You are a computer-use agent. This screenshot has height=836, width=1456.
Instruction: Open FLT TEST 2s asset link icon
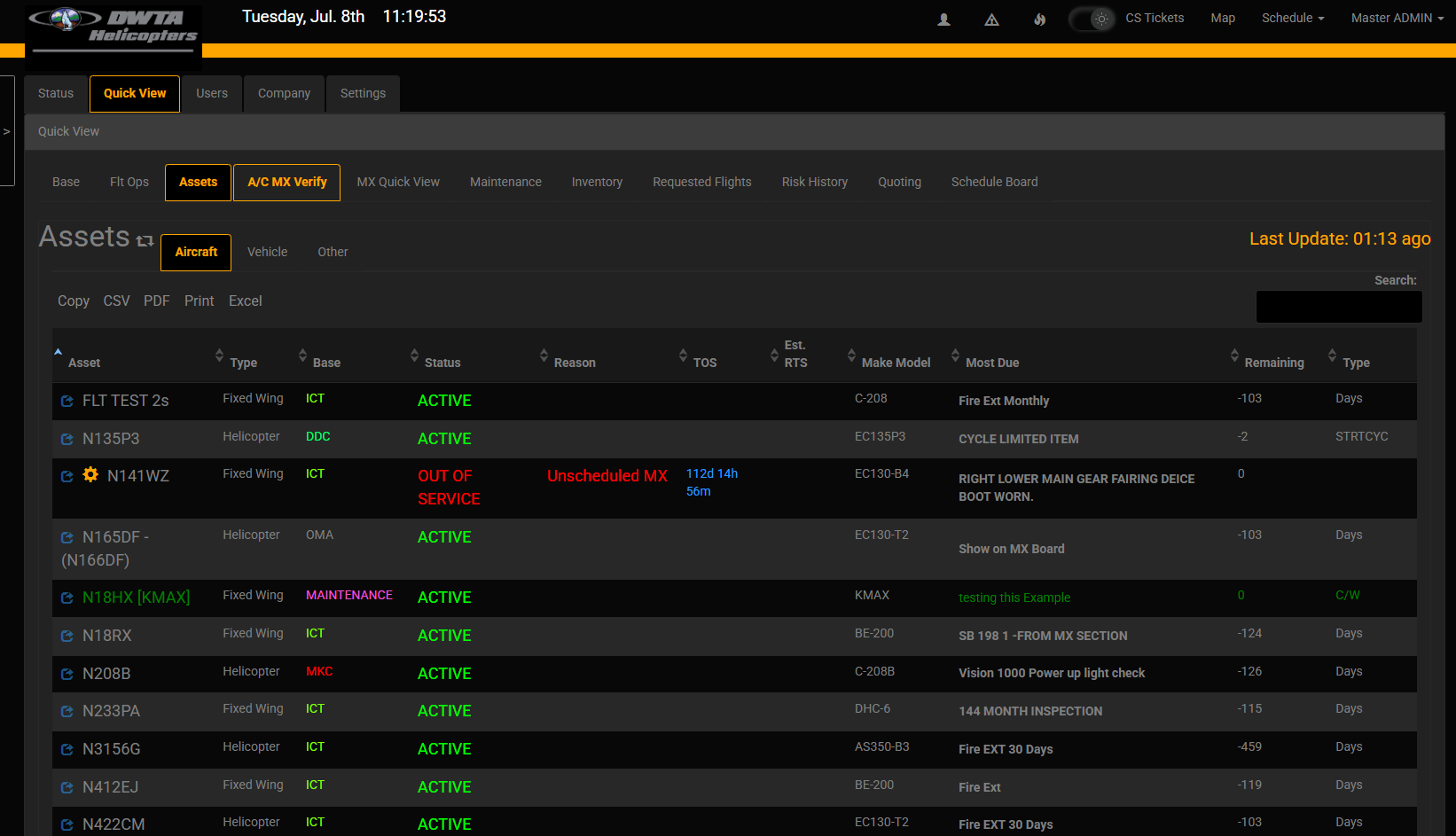(67, 402)
